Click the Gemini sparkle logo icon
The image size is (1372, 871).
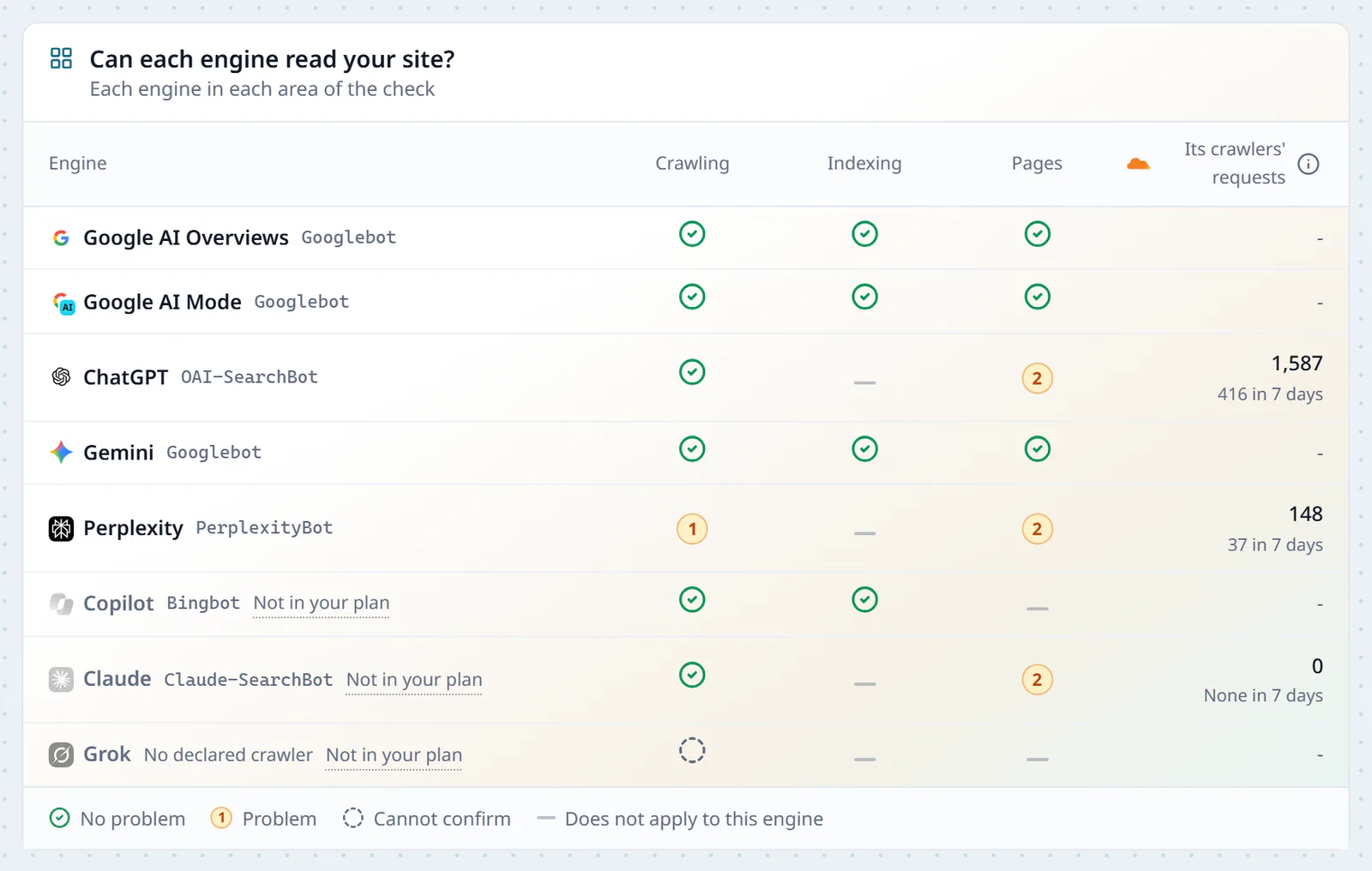click(61, 452)
